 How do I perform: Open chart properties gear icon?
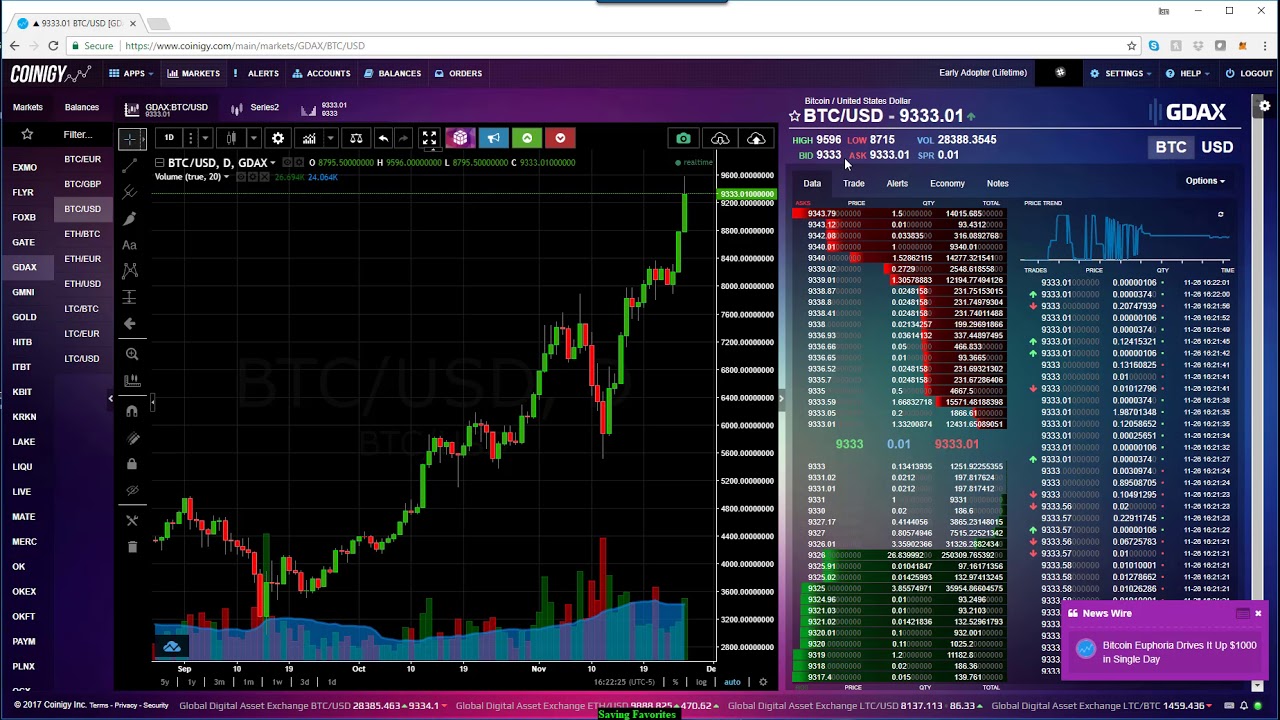tap(278, 138)
